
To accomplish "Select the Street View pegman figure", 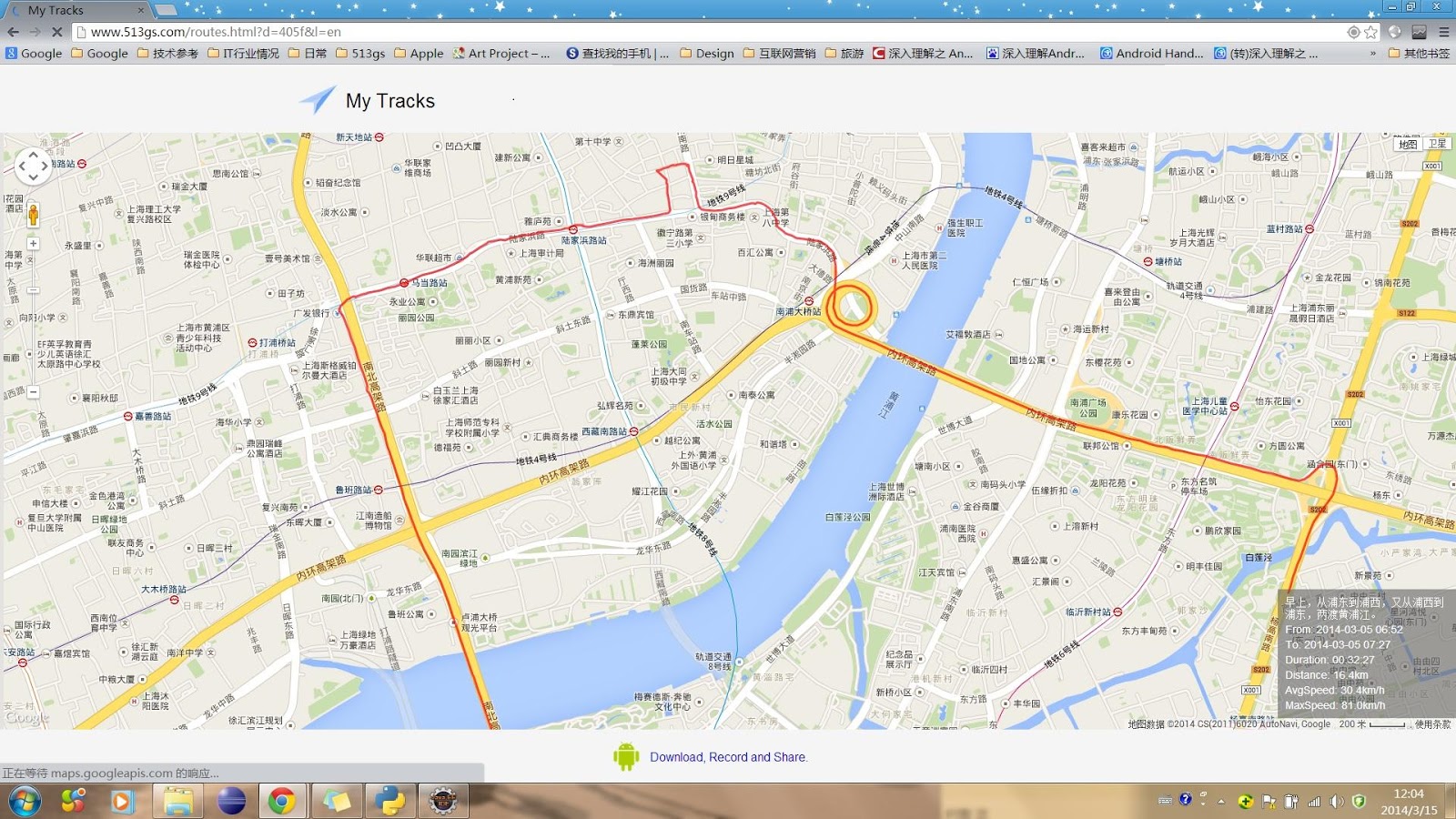I will tap(33, 216).
